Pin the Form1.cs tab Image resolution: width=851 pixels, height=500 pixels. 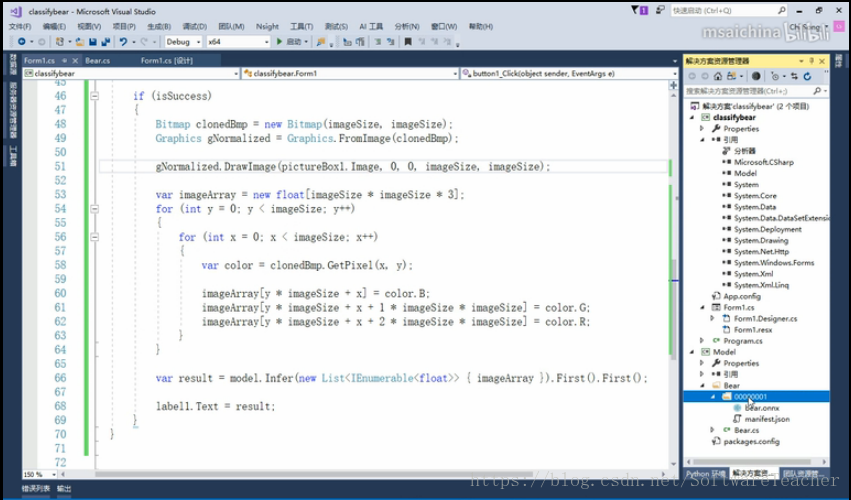click(x=65, y=60)
